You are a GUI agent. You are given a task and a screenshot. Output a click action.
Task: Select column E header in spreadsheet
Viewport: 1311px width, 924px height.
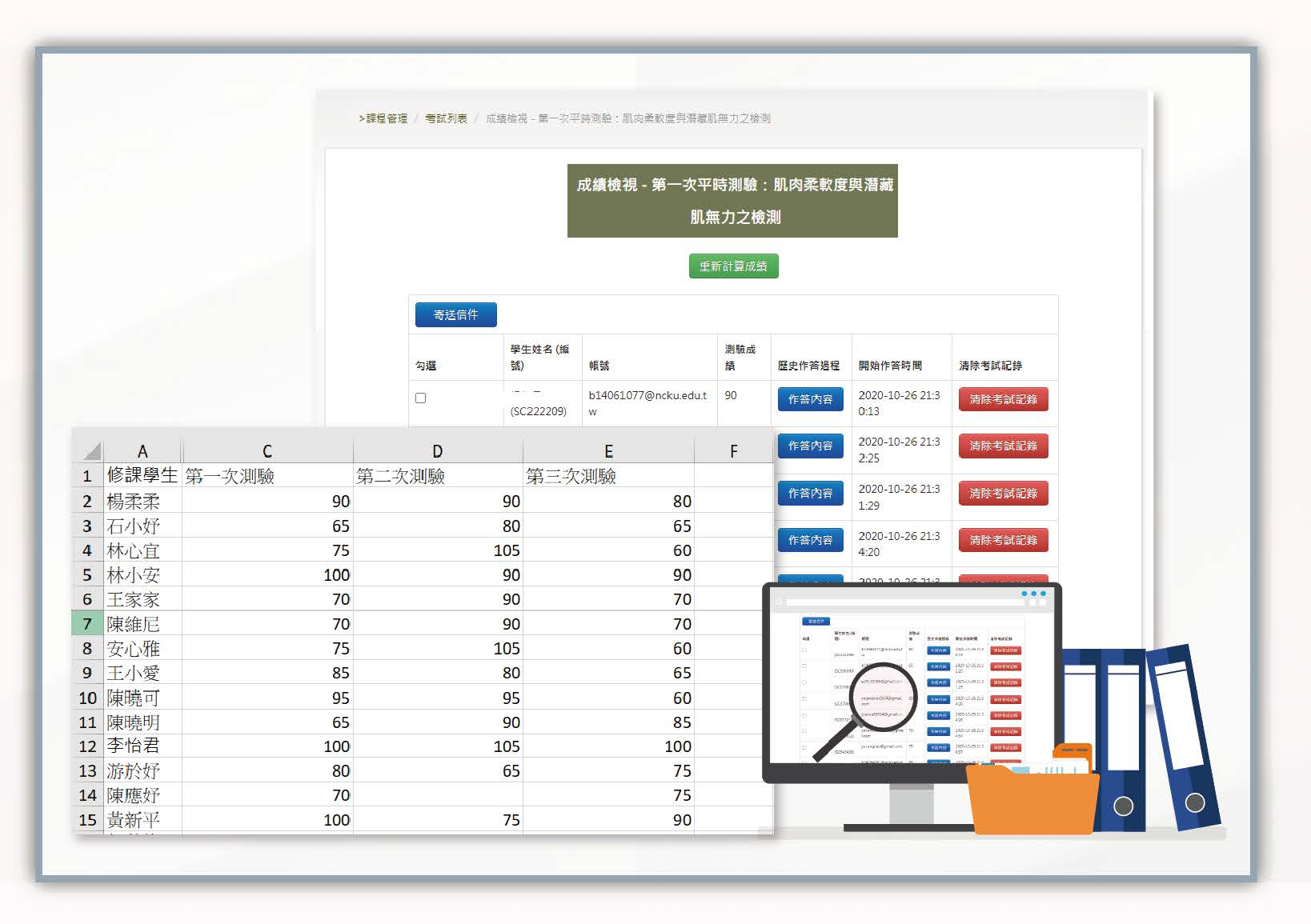608,451
